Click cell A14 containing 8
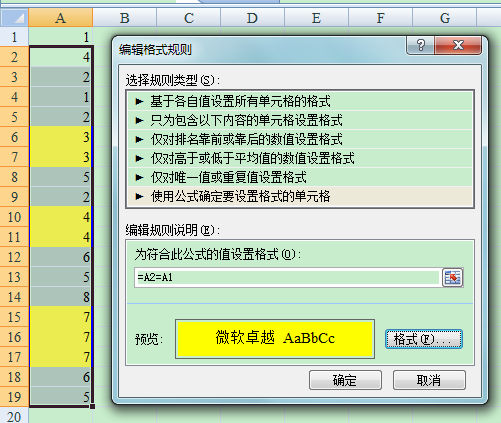The height and width of the screenshot is (423, 501). tap(60, 297)
